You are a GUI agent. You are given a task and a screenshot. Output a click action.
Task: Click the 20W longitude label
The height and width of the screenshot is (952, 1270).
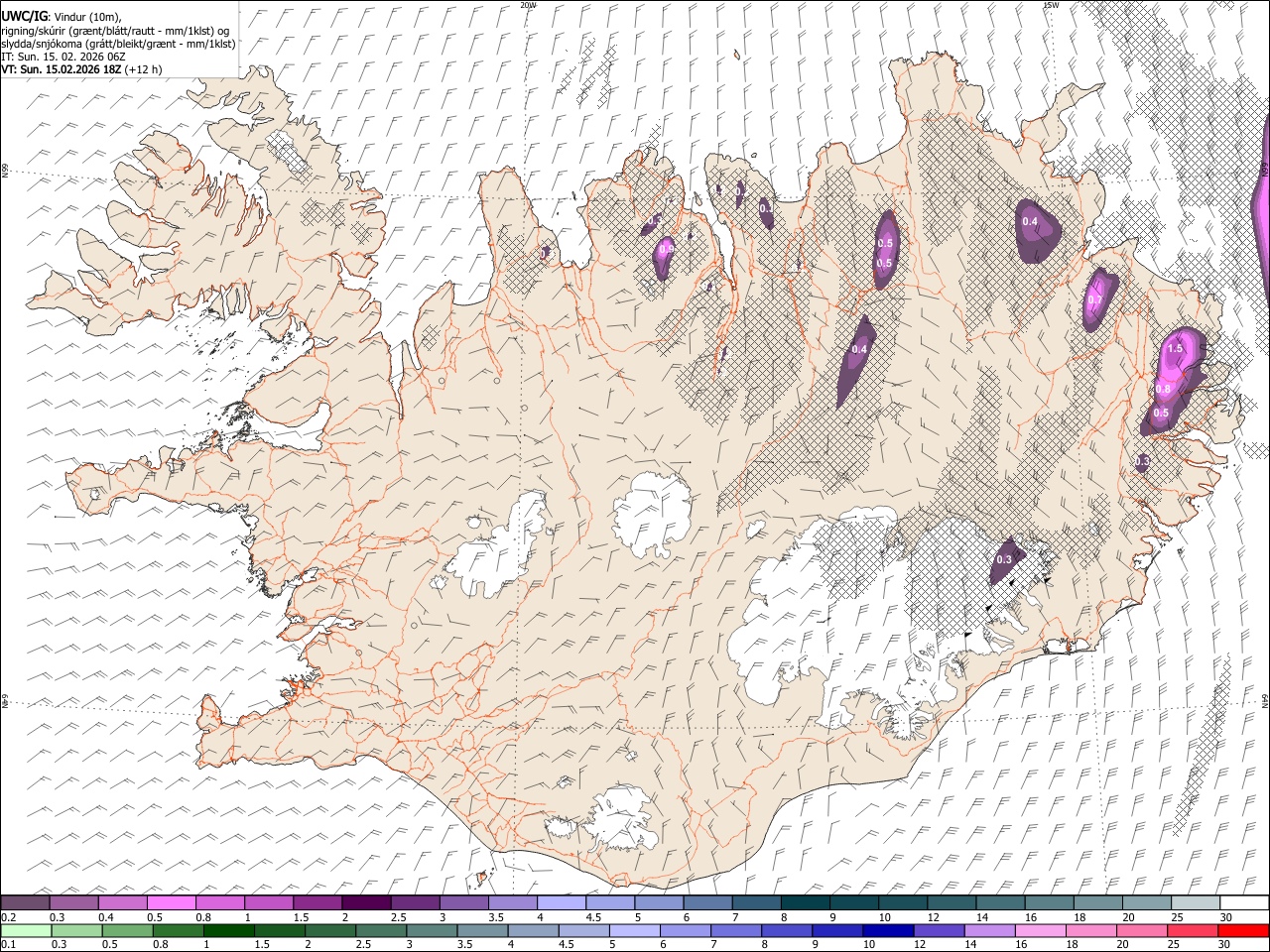click(x=528, y=5)
